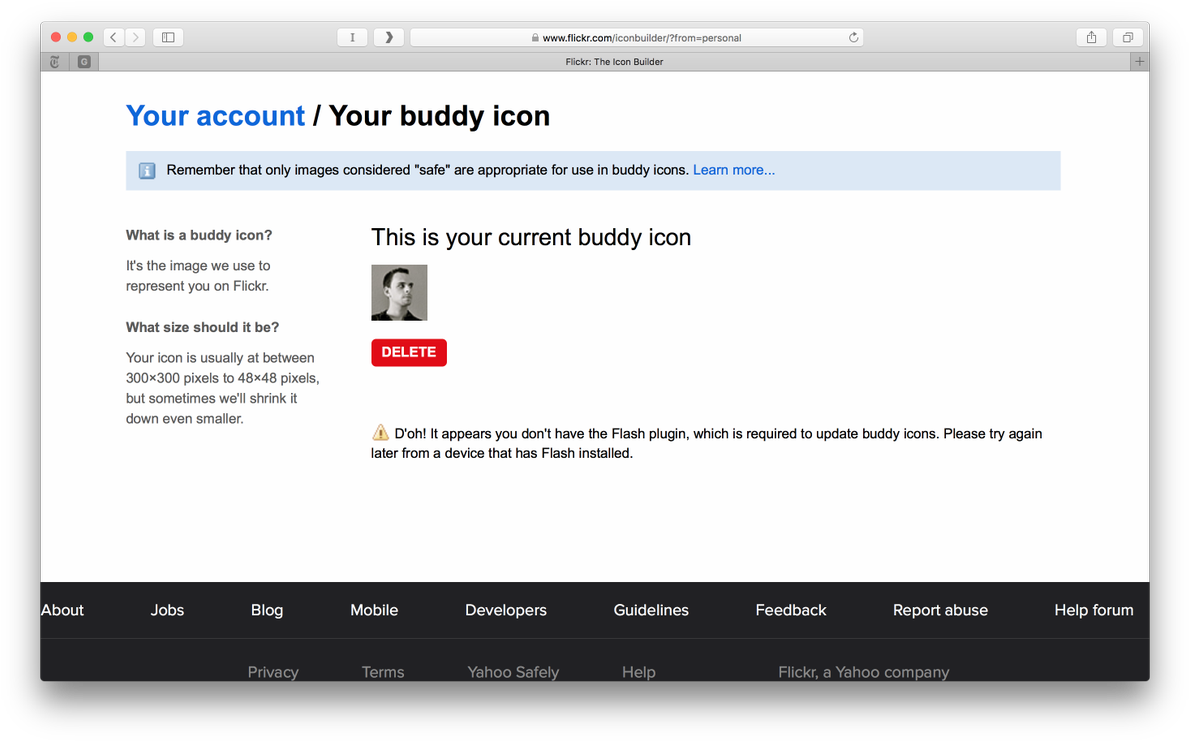Click the address bar showing flickr.com URL
The width and height of the screenshot is (1189, 741).
click(636, 37)
